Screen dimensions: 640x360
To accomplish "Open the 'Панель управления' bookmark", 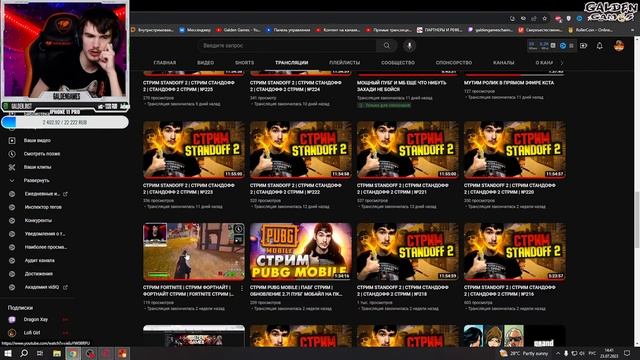I will coord(288,30).
